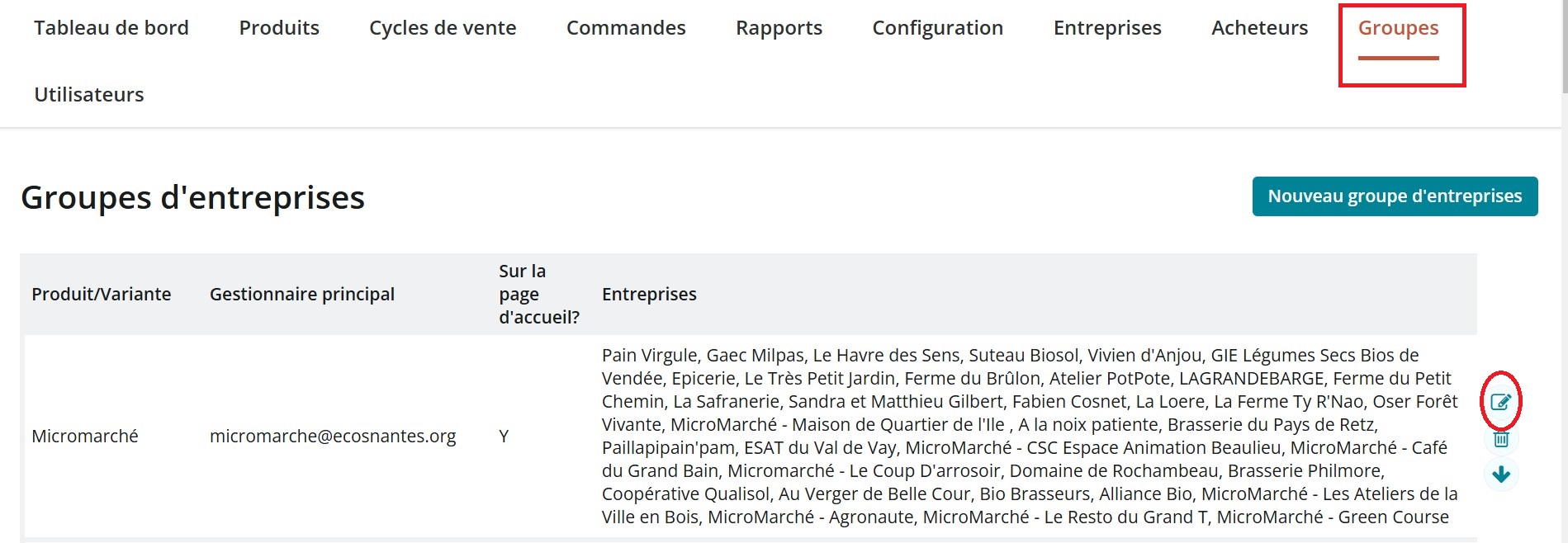Go to the Acheteurs tab

click(x=1259, y=28)
